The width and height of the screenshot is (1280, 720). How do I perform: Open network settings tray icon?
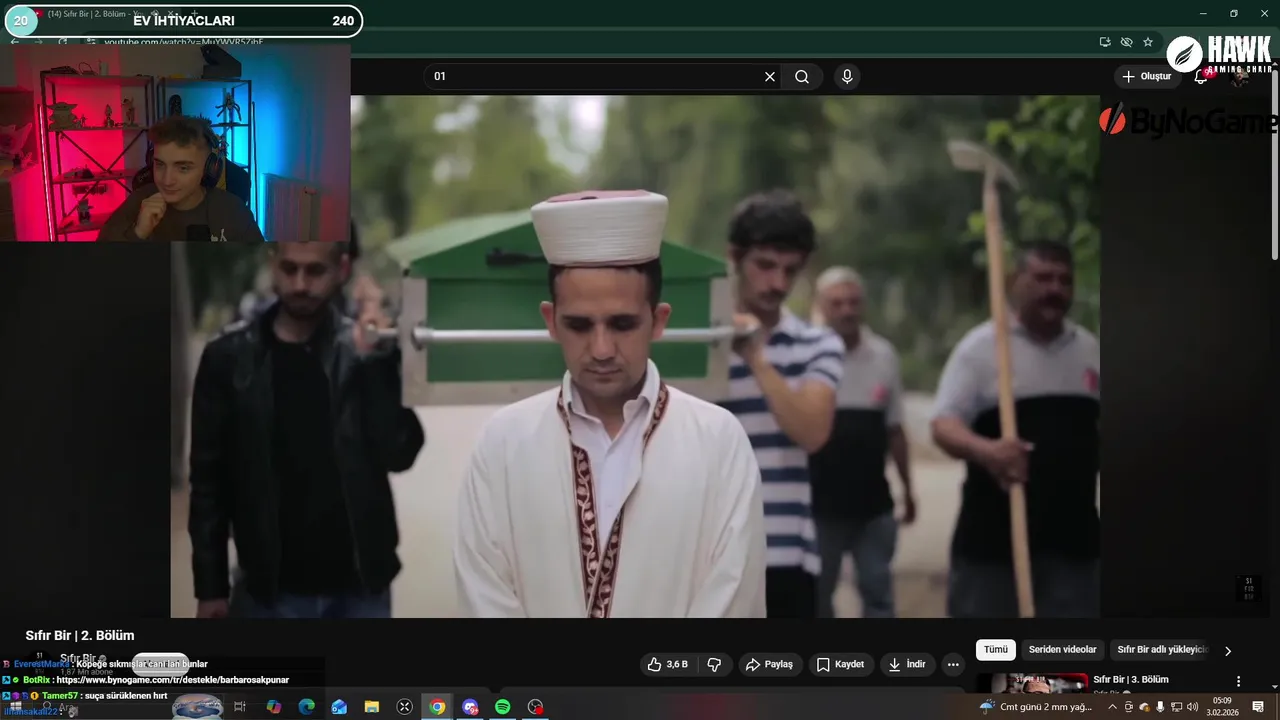[x=1176, y=707]
